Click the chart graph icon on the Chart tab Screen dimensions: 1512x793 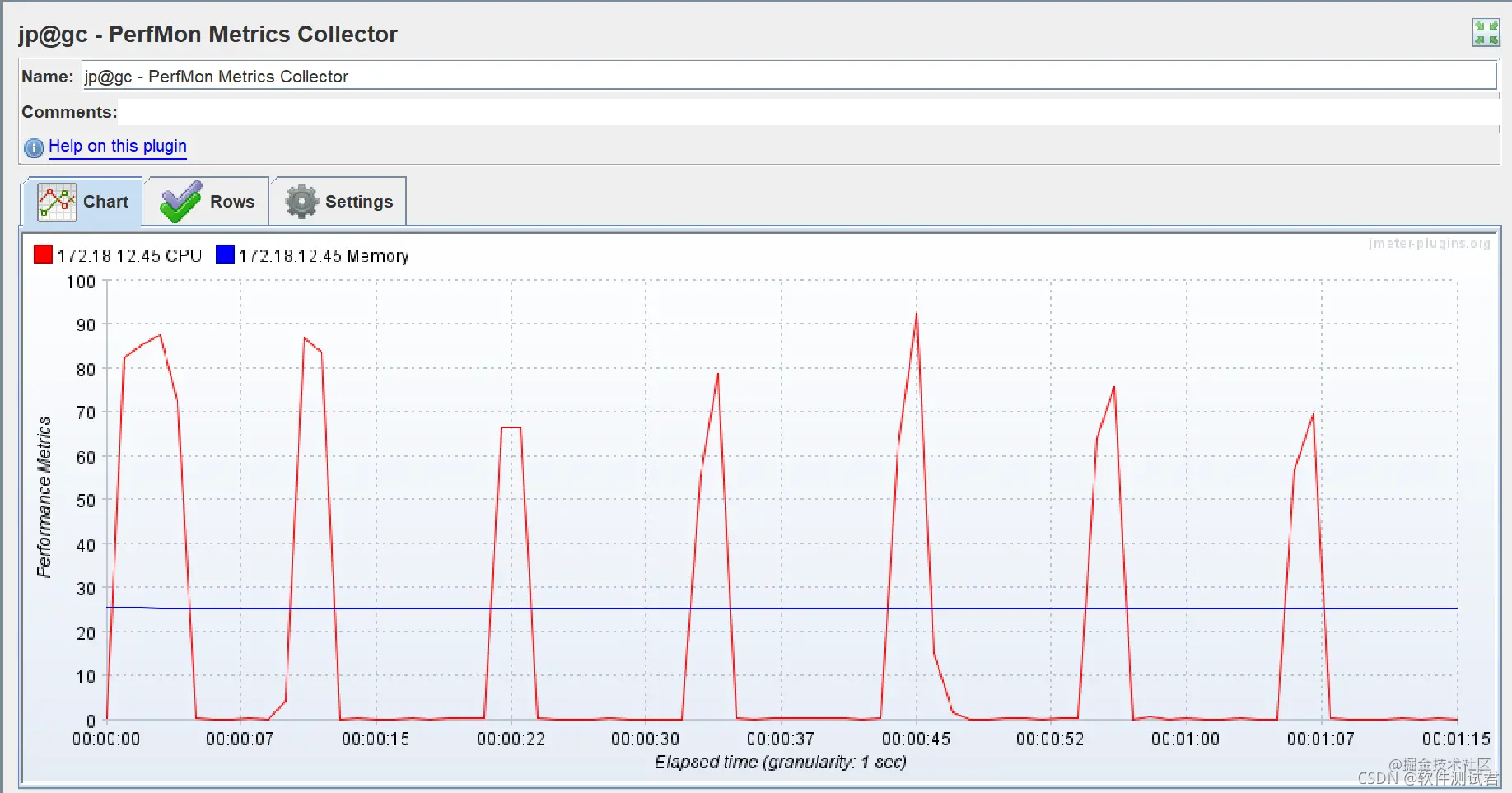pyautogui.click(x=57, y=202)
